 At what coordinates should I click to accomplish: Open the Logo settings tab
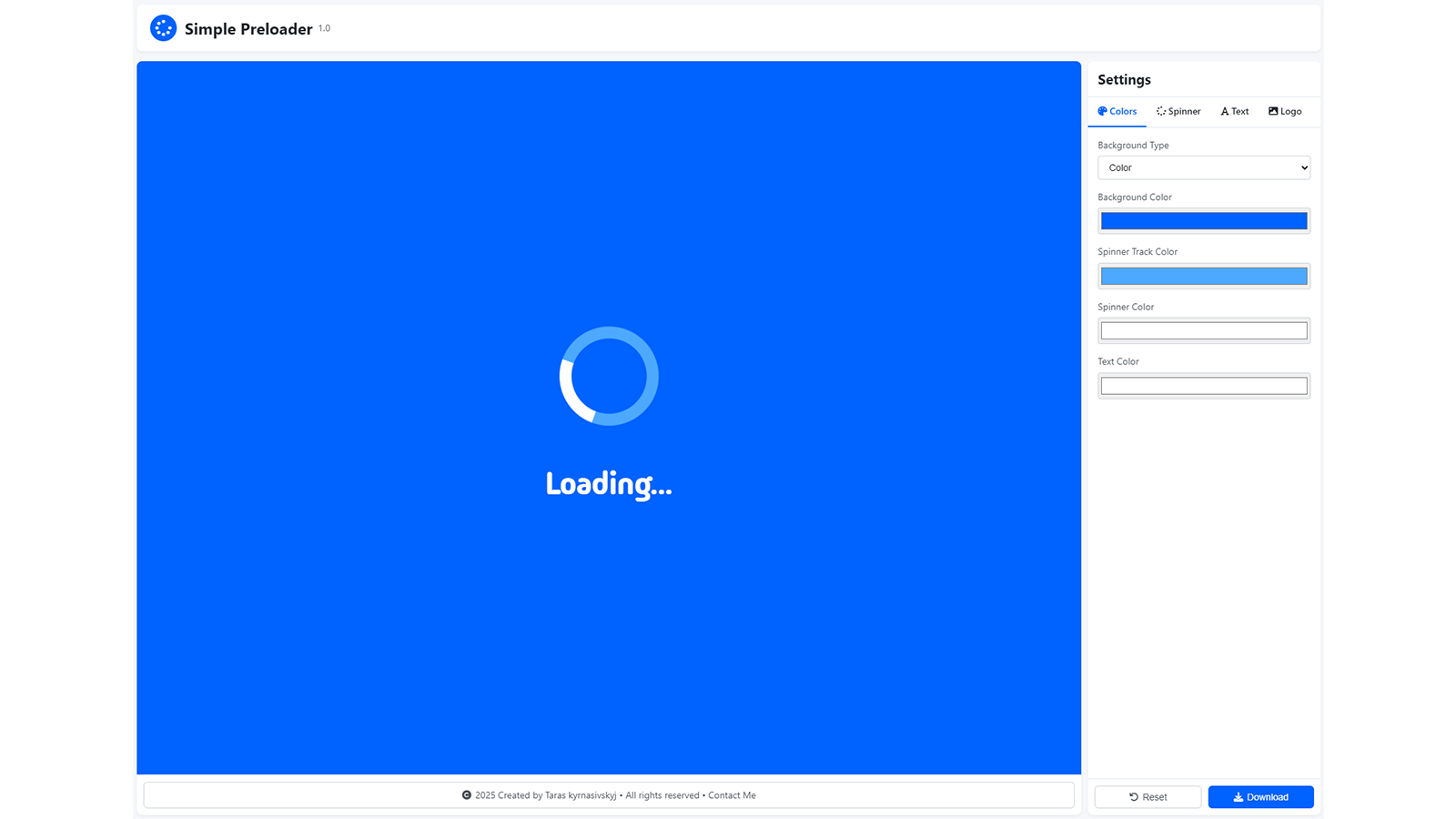[x=1285, y=111]
